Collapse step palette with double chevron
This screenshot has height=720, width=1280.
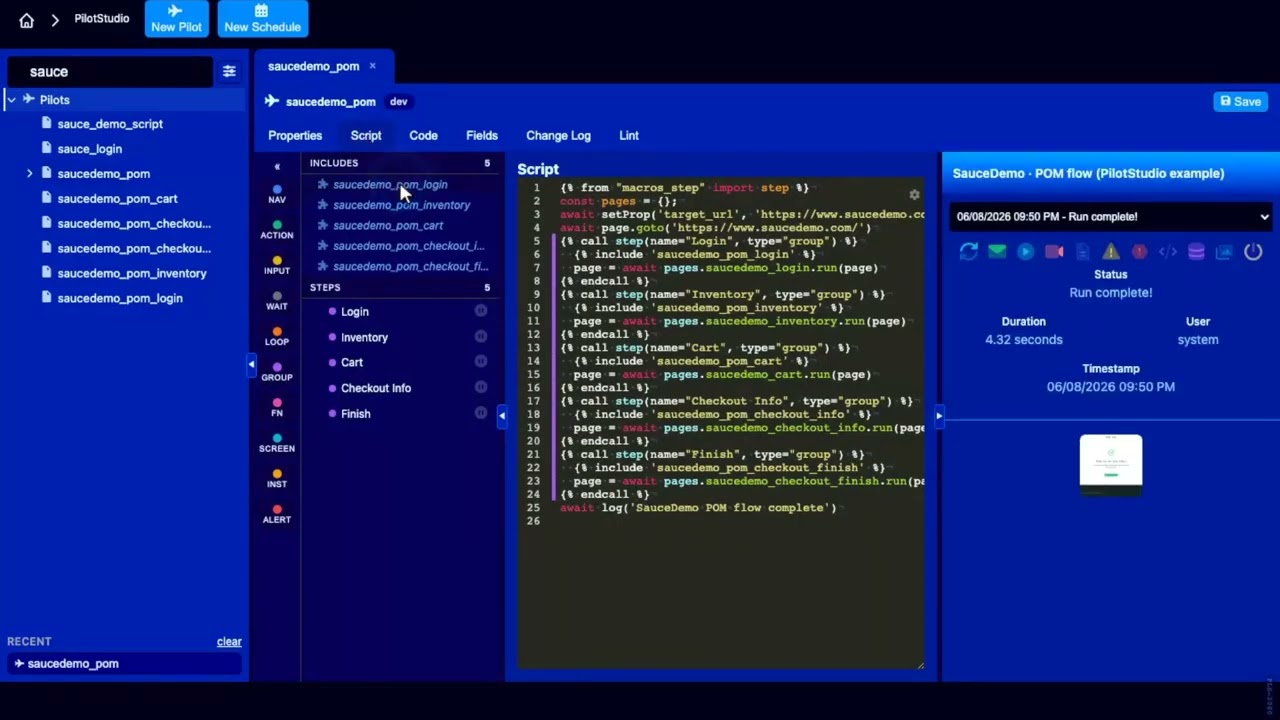click(277, 167)
